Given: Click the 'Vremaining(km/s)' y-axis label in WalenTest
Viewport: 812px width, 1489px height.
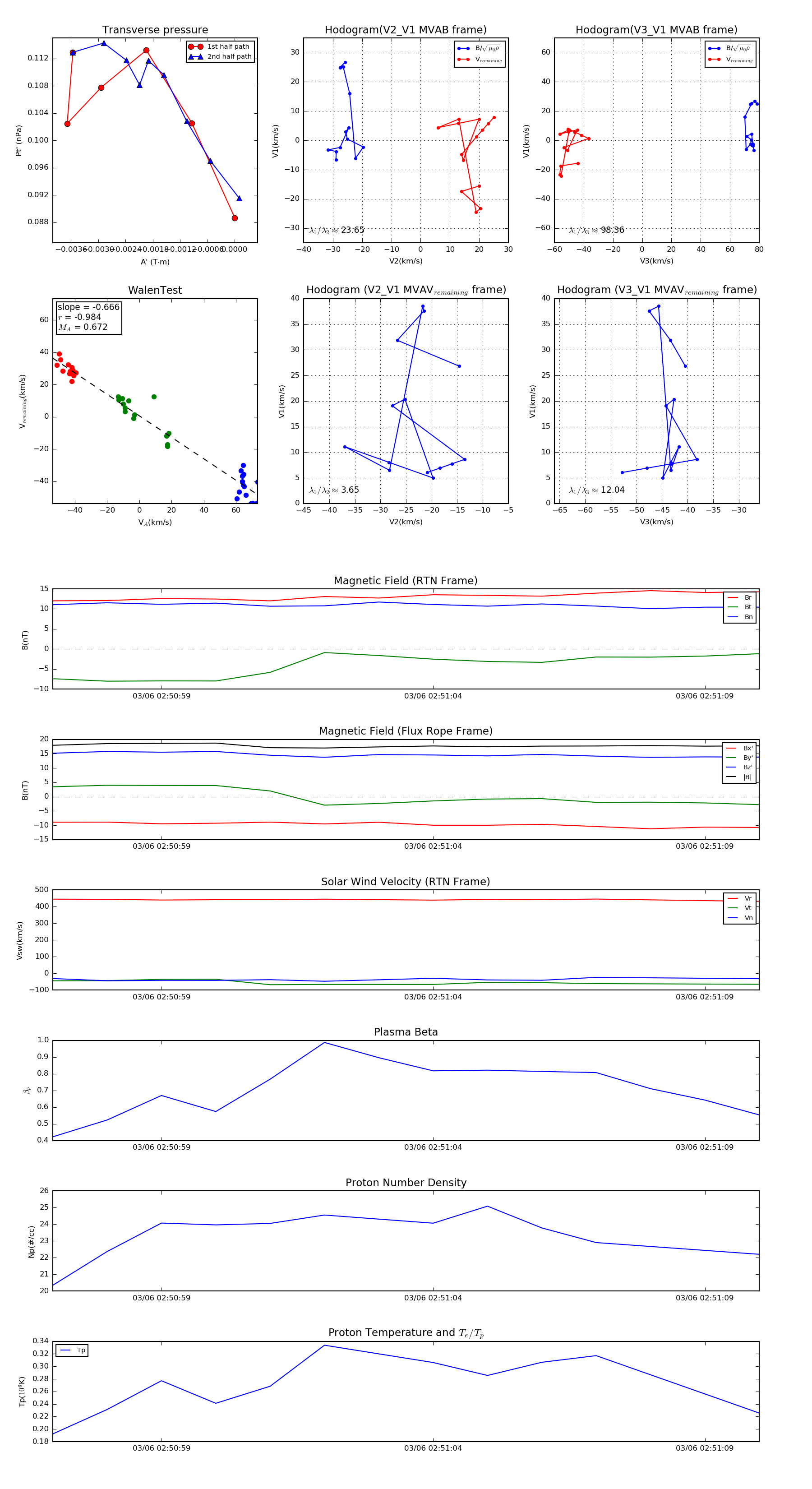Looking at the screenshot, I should click(x=23, y=401).
